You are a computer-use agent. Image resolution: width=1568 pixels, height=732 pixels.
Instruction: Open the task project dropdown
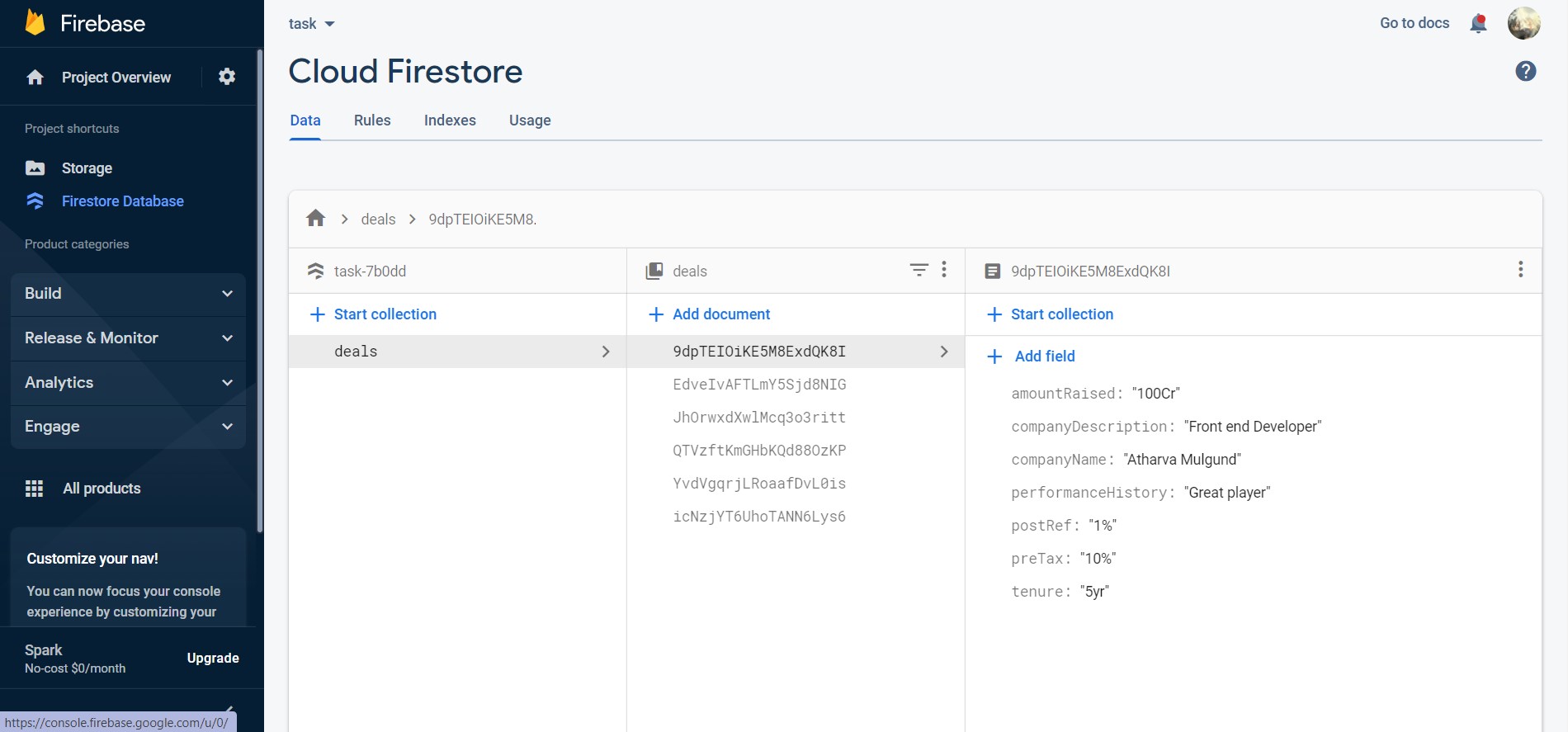[x=311, y=24]
